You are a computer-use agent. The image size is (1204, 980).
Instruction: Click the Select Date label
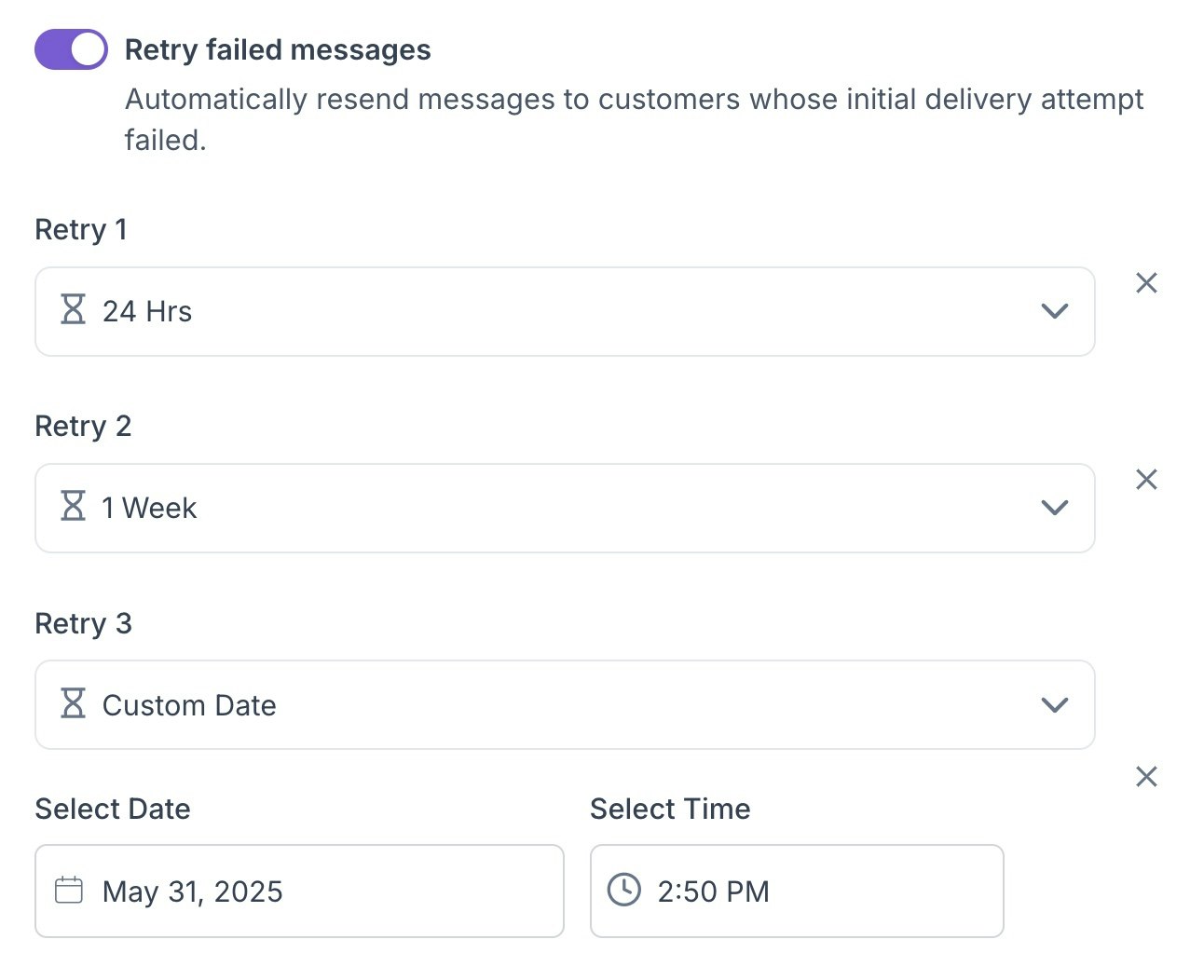113,809
